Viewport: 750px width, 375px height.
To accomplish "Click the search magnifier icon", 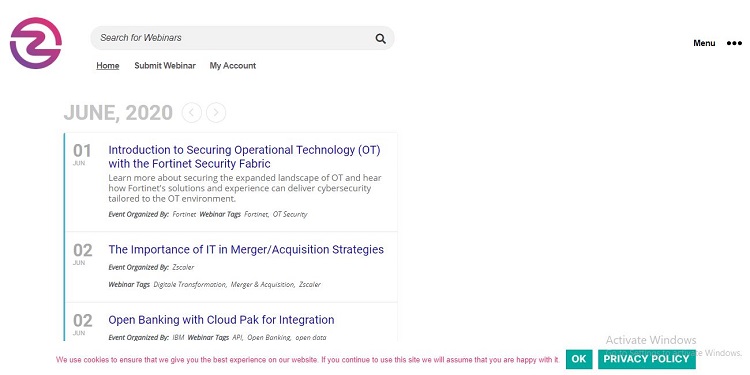I will [x=380, y=39].
